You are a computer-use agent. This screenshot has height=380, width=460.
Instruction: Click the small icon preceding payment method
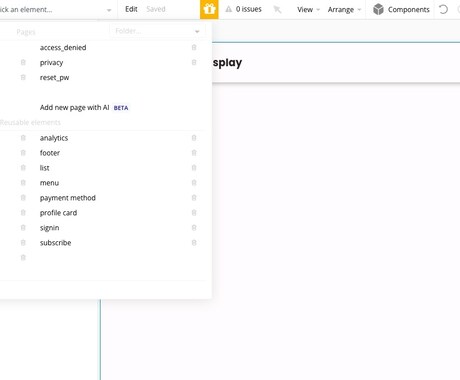(23, 198)
